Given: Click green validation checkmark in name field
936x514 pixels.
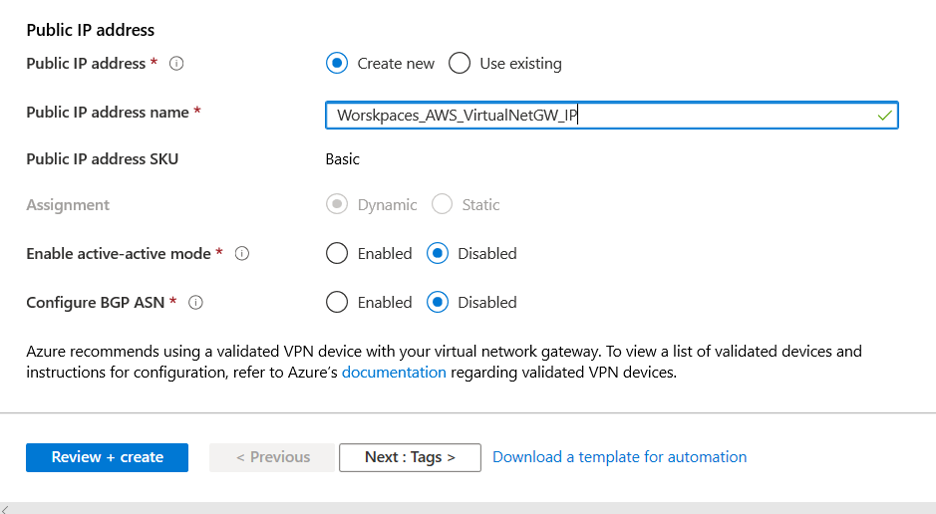Looking at the screenshot, I should (884, 116).
